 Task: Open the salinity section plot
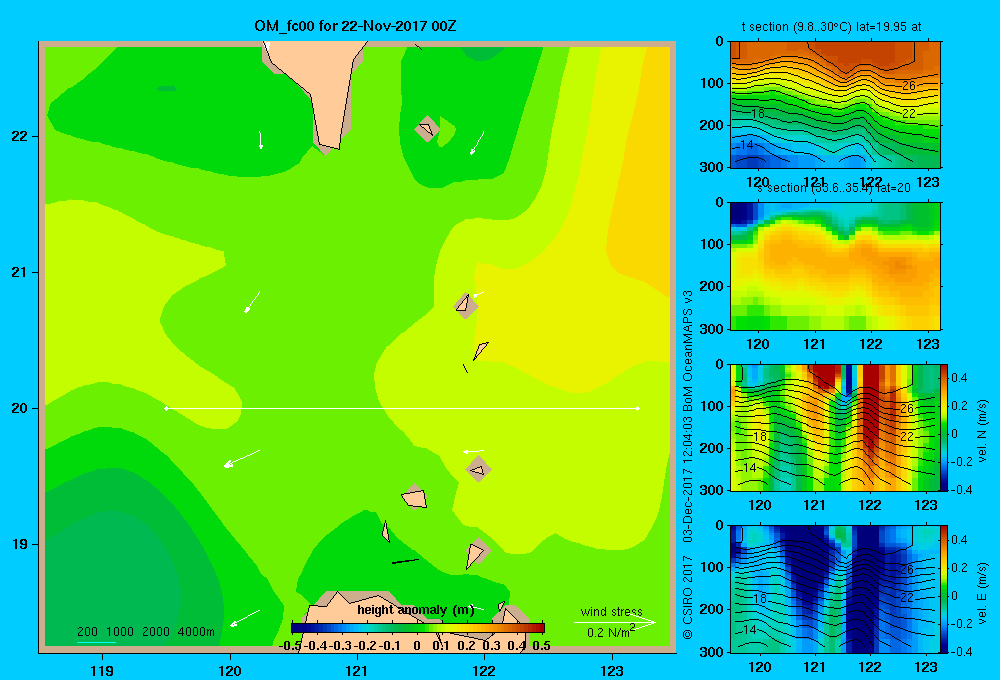point(835,266)
